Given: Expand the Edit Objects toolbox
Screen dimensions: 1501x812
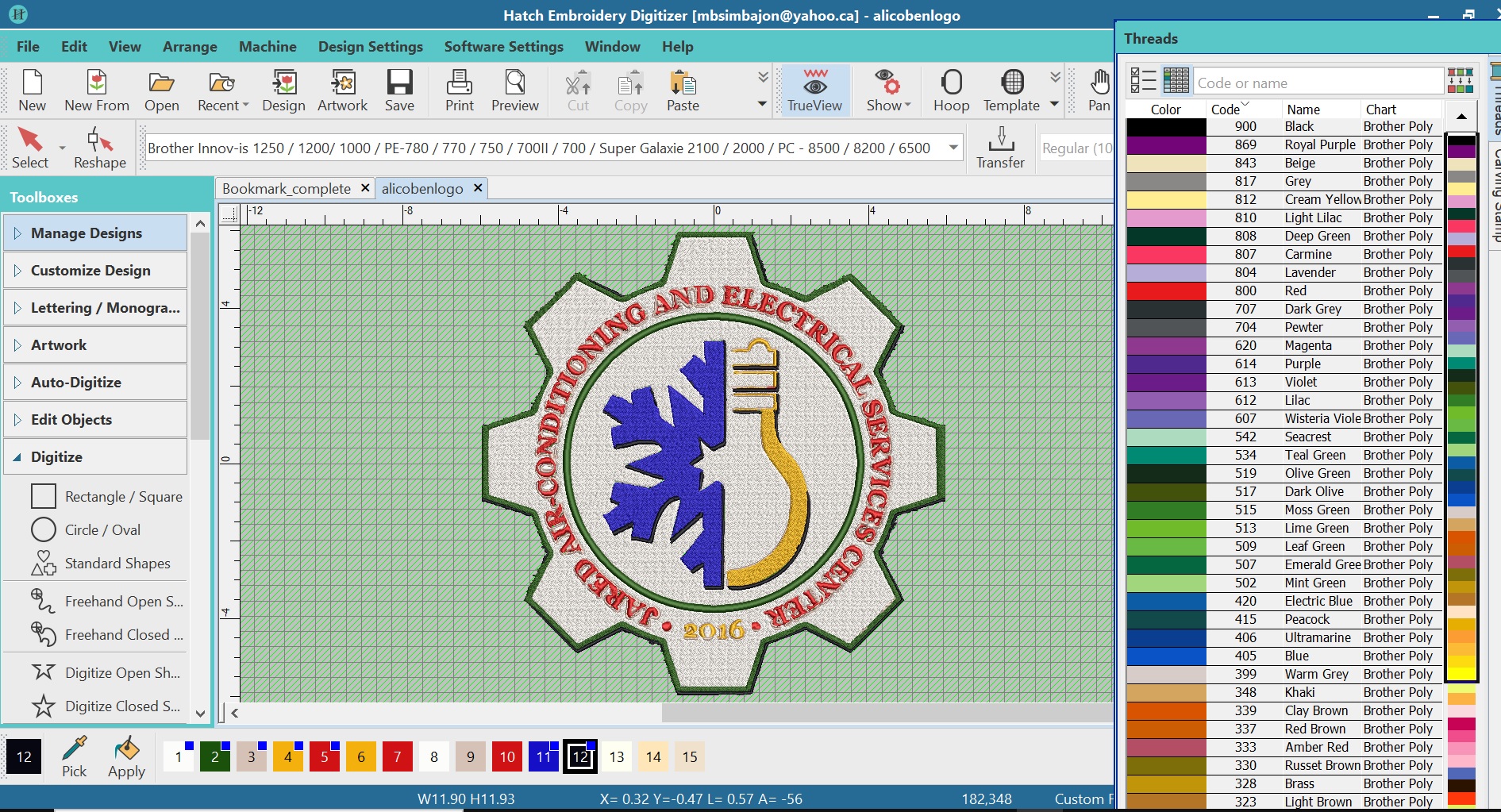Looking at the screenshot, I should pyautogui.click(x=95, y=420).
